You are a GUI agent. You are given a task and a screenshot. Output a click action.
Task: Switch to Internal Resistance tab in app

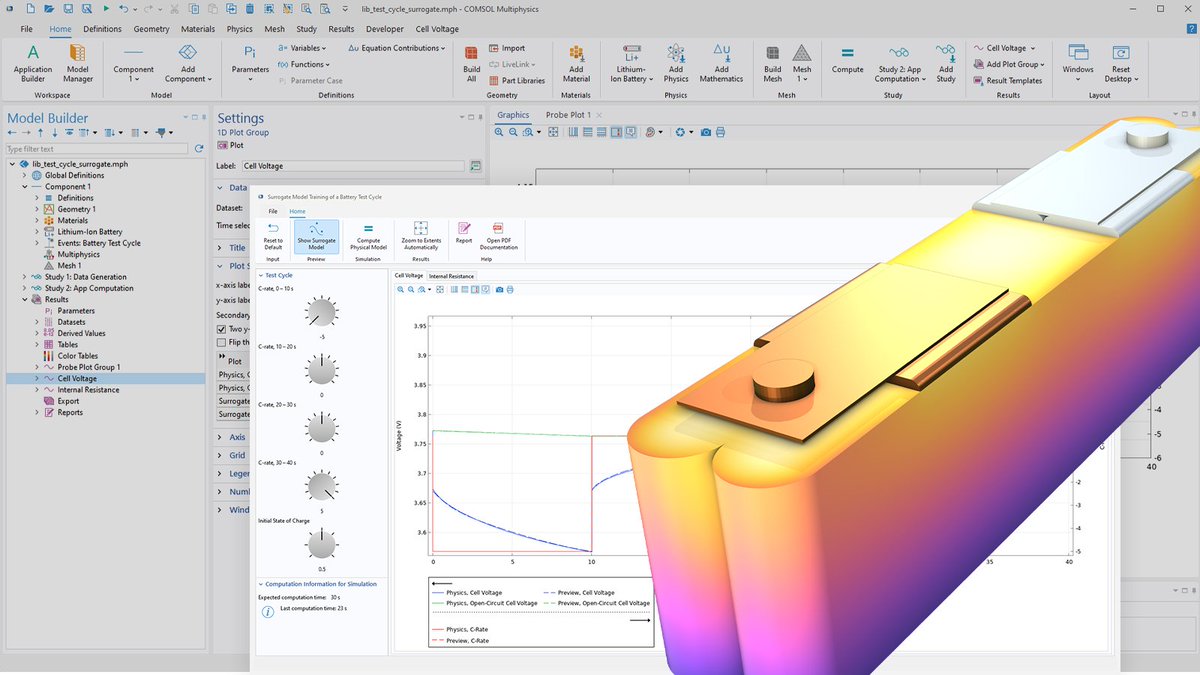click(451, 276)
